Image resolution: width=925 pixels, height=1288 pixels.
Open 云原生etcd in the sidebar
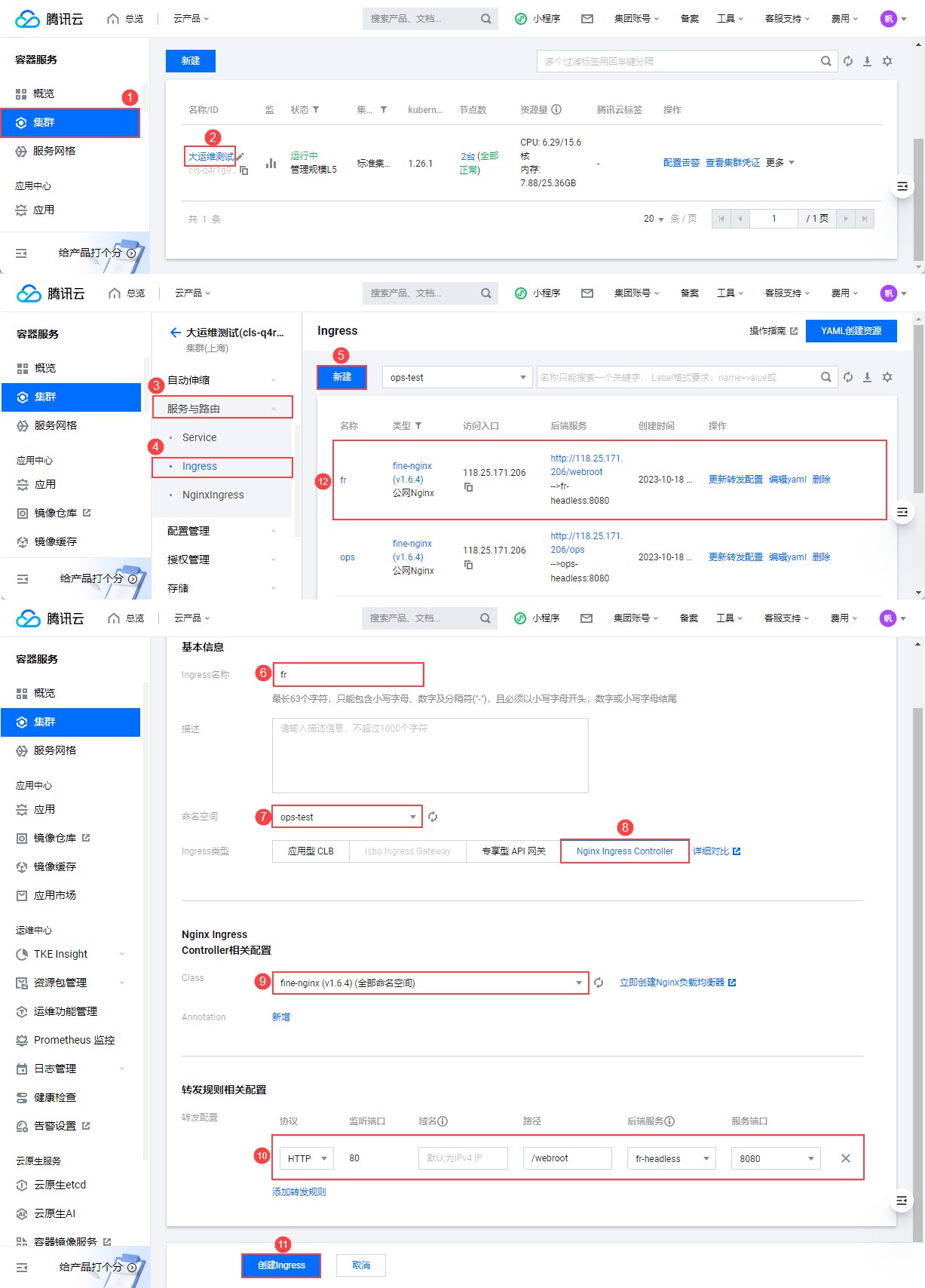pos(60,1185)
